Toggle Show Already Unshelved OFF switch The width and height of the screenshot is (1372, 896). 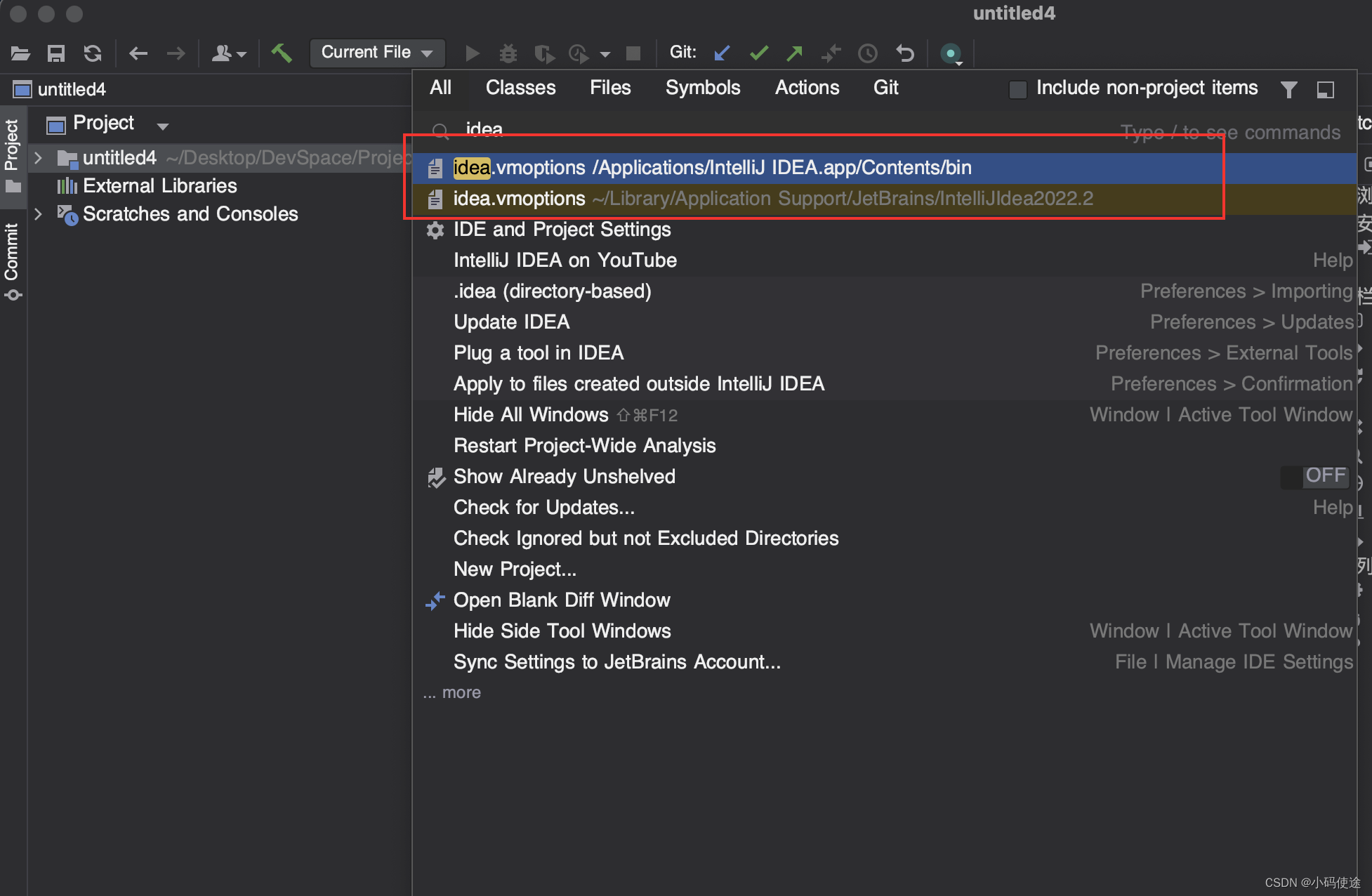[x=1314, y=476]
